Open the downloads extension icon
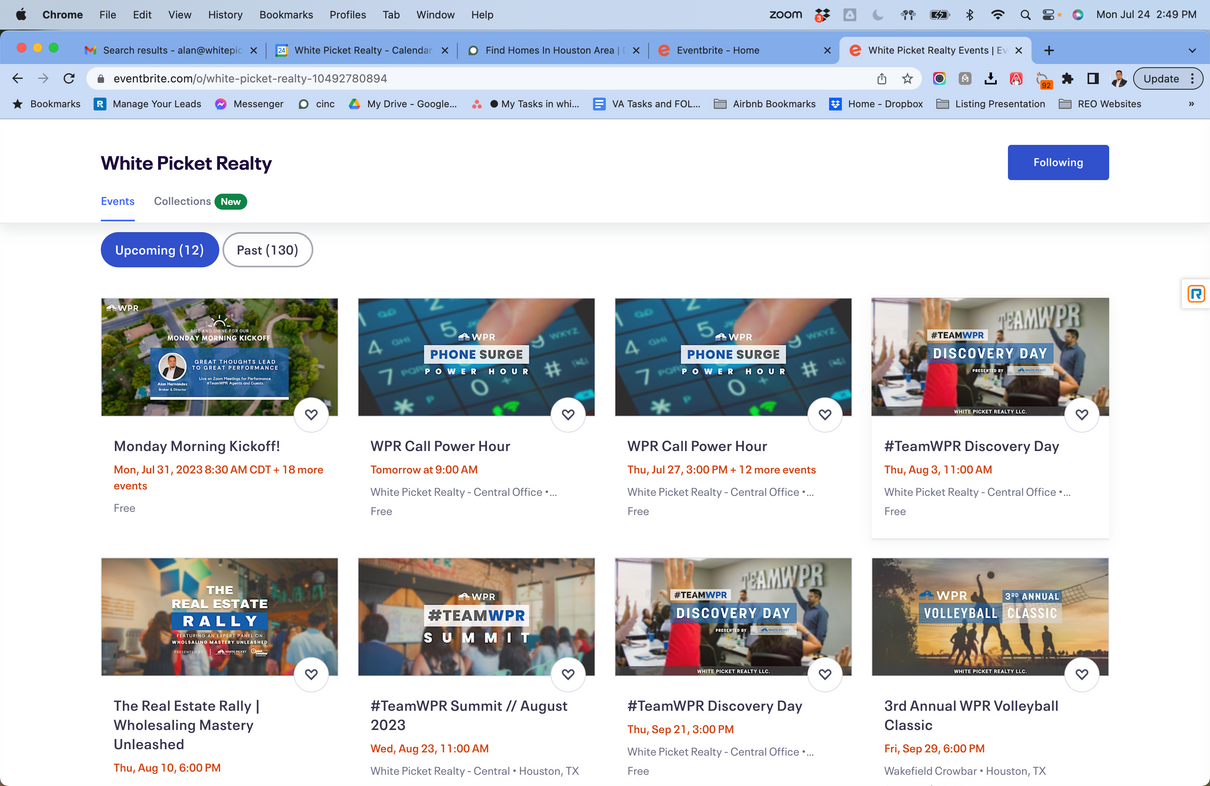This screenshot has height=786, width=1210. (990, 78)
